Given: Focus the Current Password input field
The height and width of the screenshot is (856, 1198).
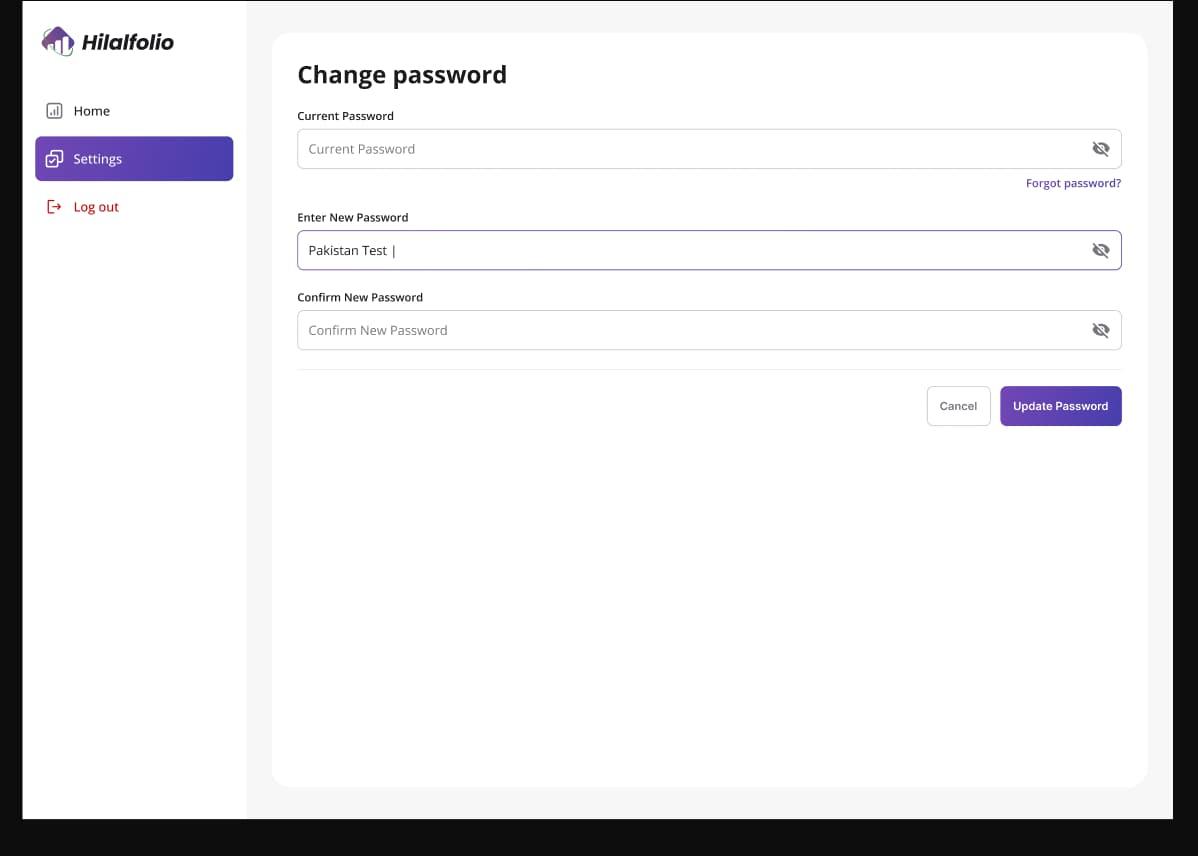Looking at the screenshot, I should tap(709, 149).
